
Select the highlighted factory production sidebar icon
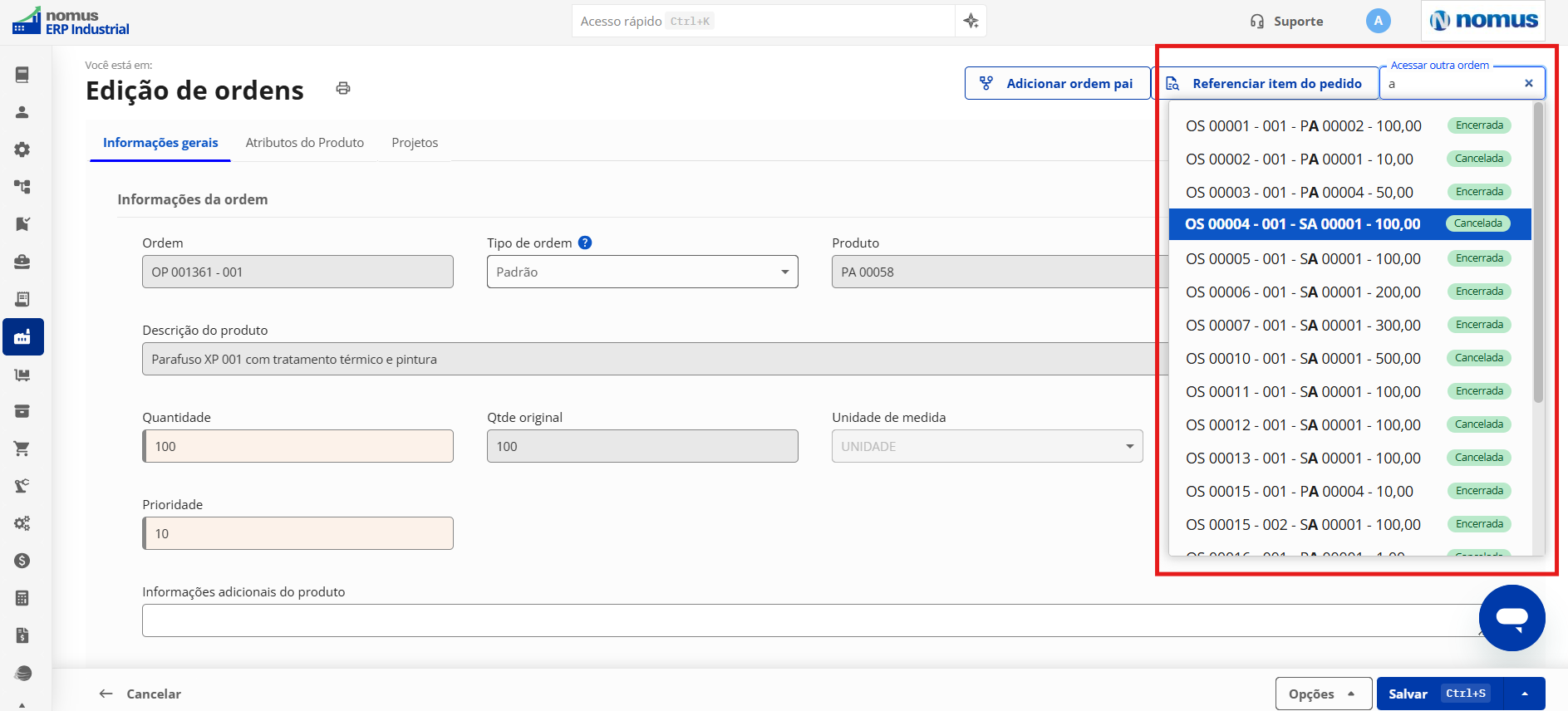pos(23,336)
